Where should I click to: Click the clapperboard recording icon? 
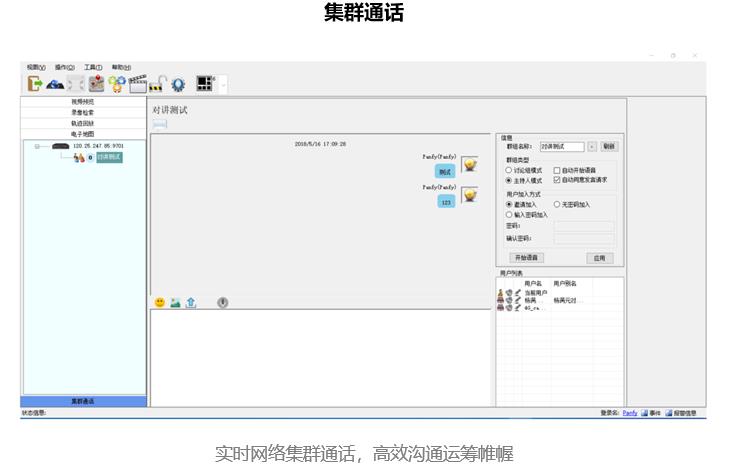[x=137, y=85]
